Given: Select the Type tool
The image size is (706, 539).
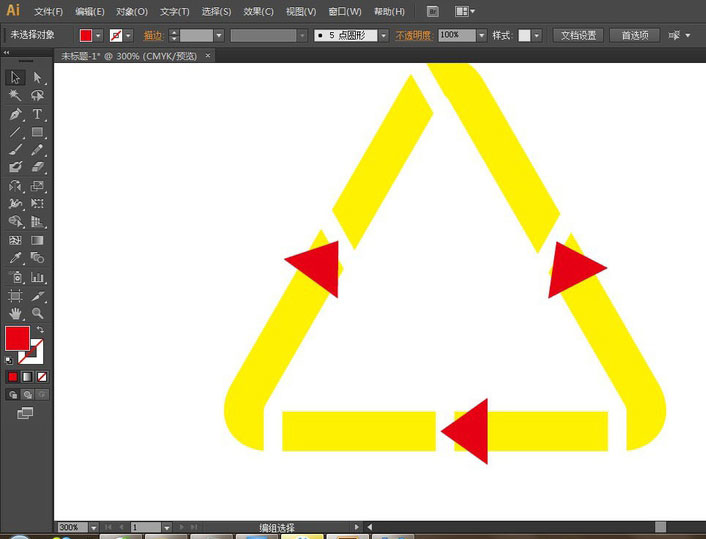Looking at the screenshot, I should (x=37, y=114).
